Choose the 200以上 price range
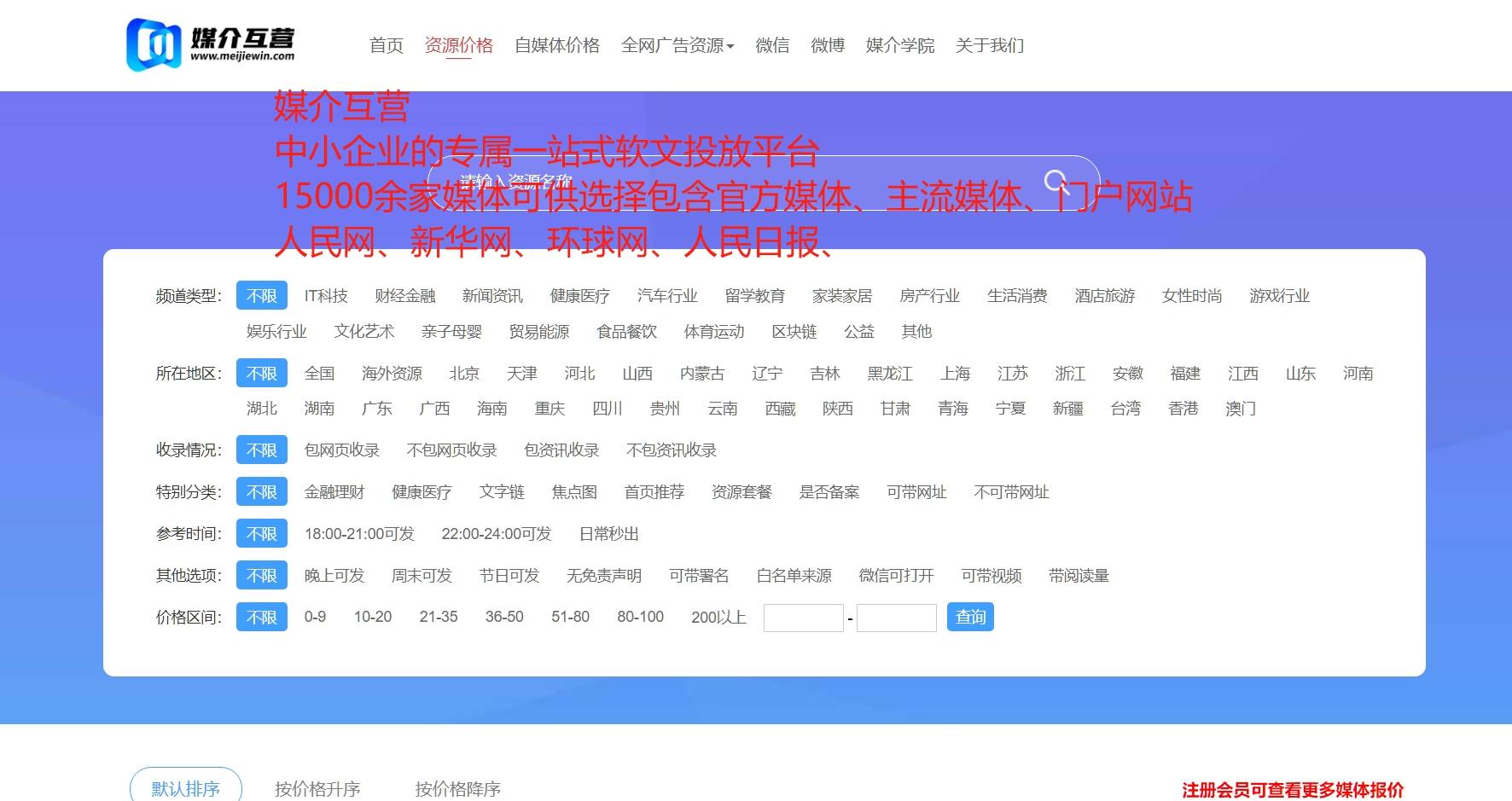The image size is (1512, 801). tap(718, 617)
